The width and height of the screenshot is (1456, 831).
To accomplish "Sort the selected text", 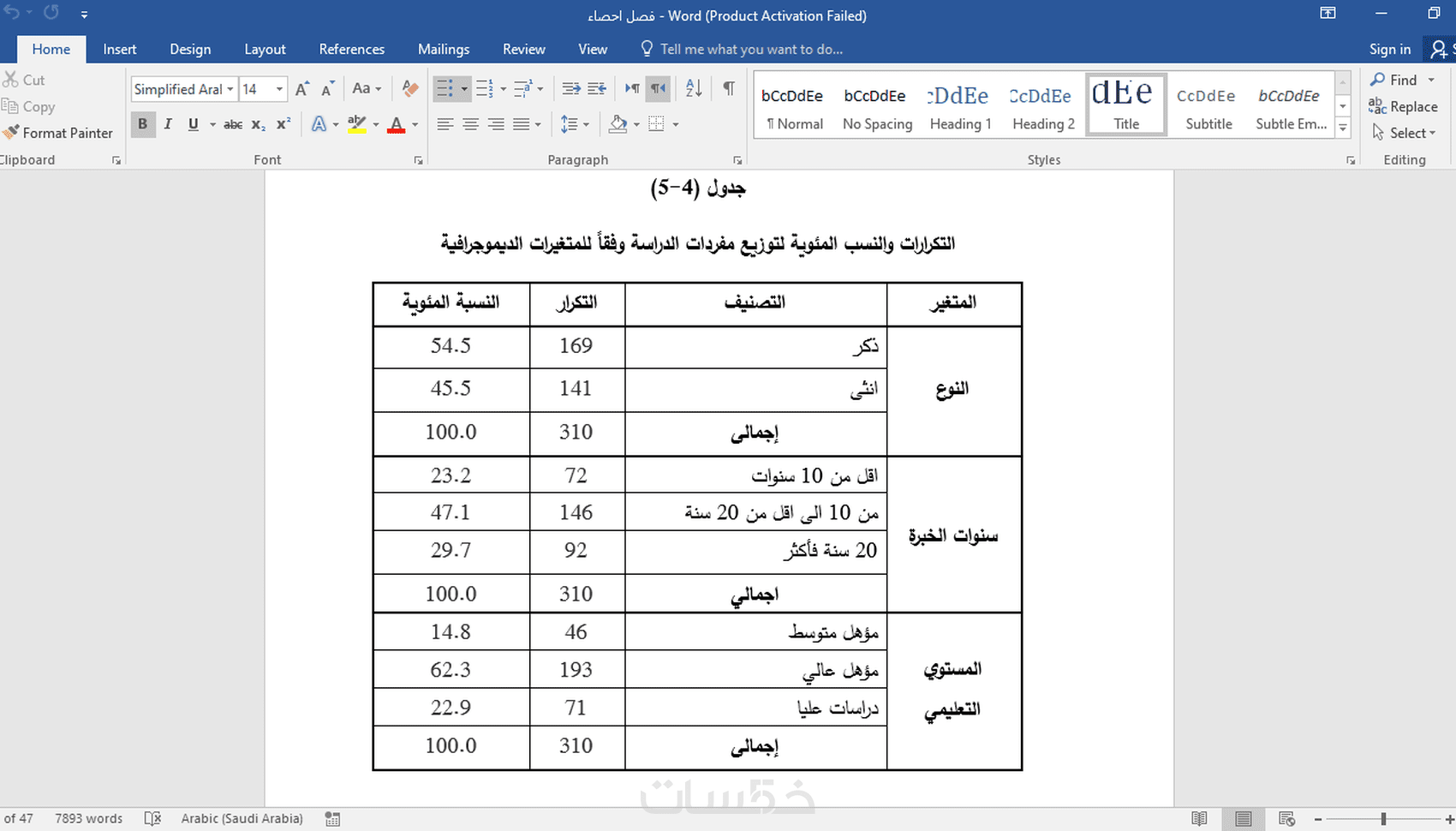I will [694, 88].
